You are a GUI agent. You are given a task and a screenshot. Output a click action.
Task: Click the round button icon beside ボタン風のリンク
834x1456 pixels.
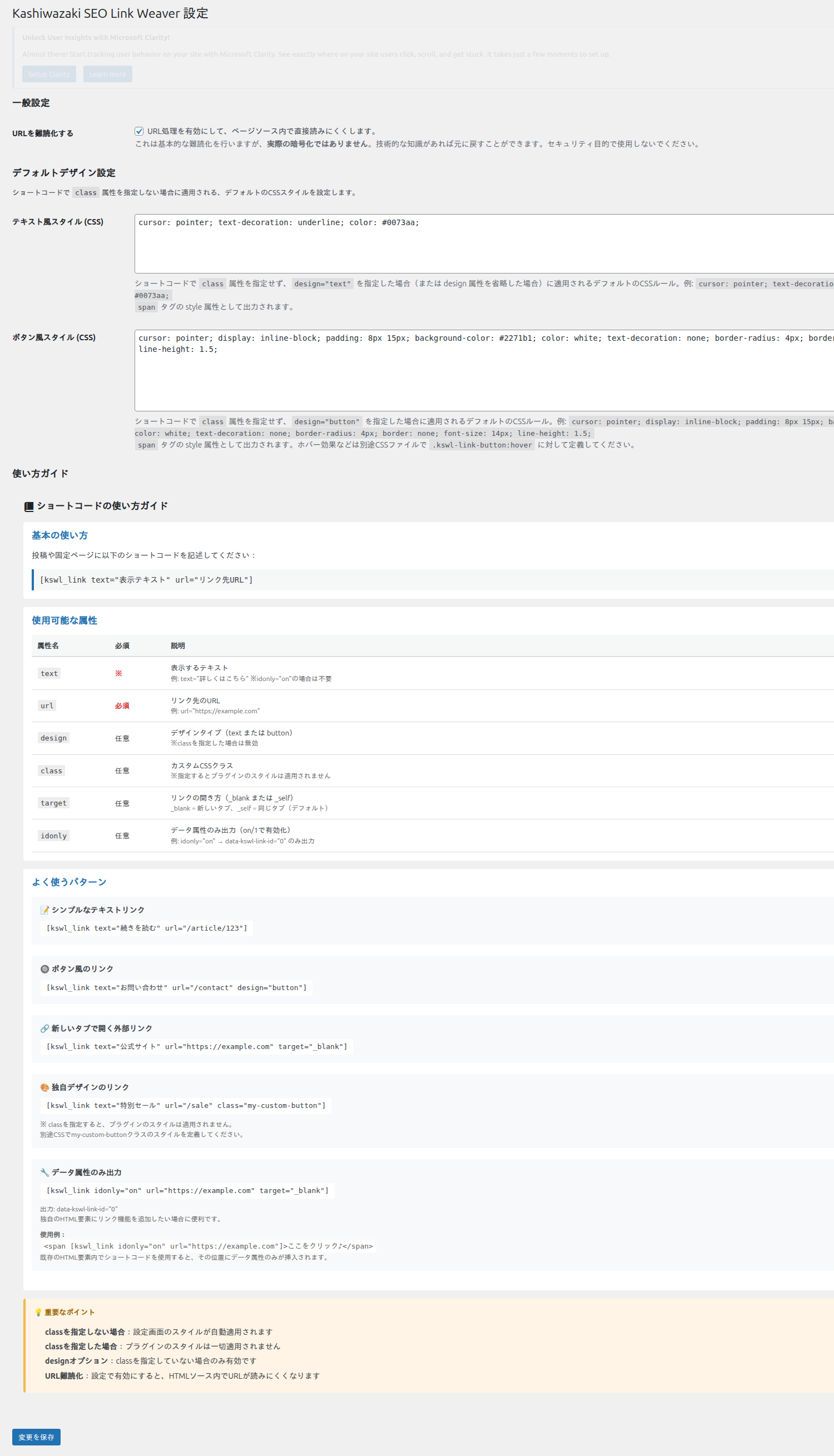(44, 969)
